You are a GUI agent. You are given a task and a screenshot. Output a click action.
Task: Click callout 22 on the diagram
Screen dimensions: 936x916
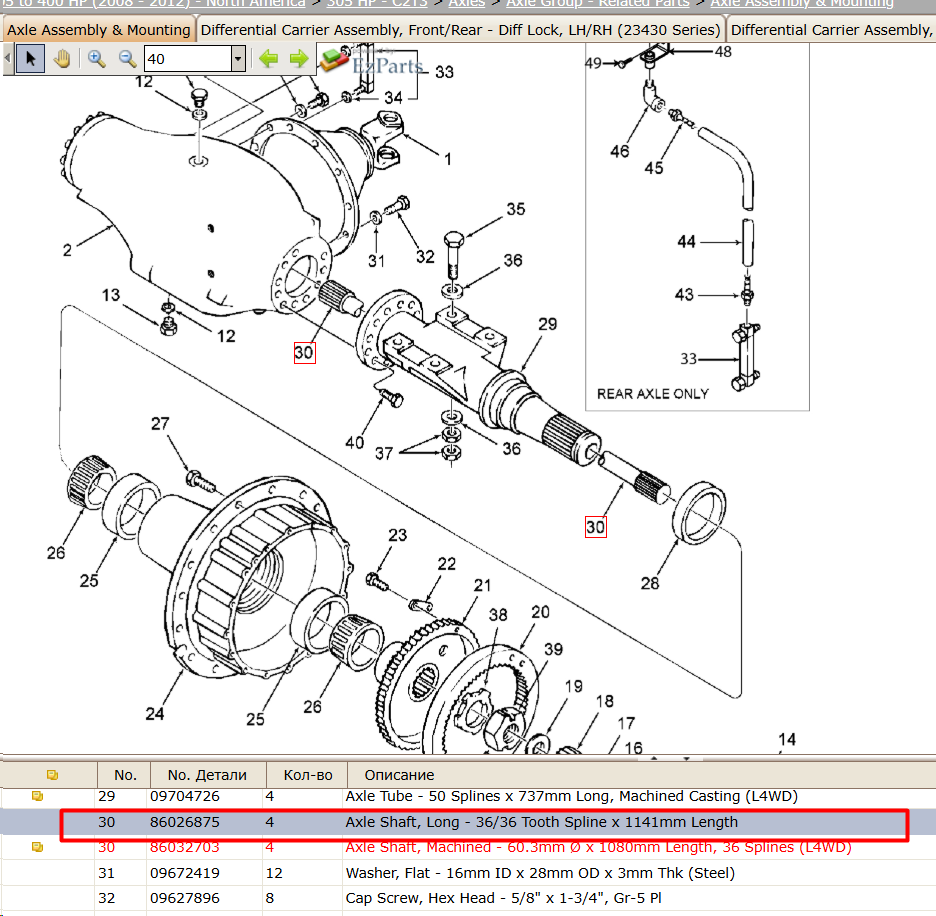[x=447, y=564]
